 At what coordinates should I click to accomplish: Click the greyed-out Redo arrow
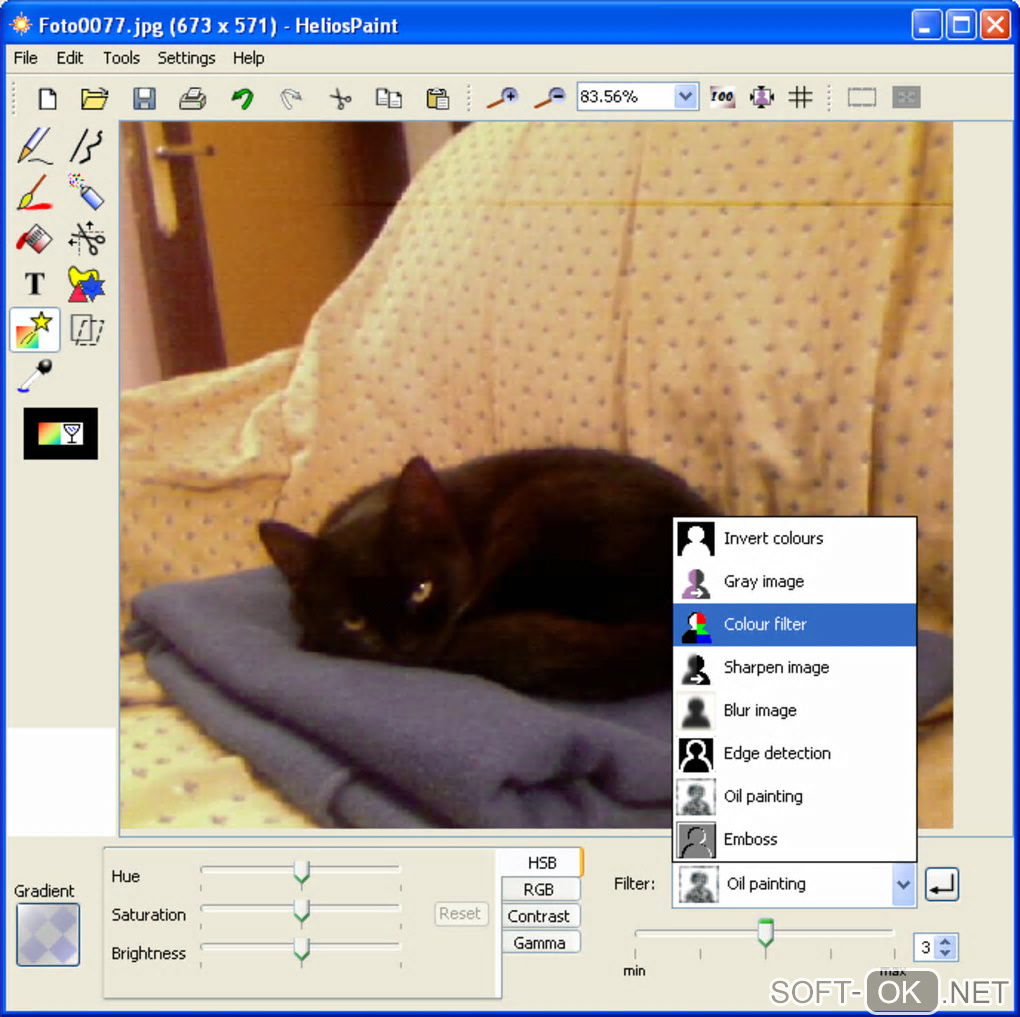click(x=291, y=98)
